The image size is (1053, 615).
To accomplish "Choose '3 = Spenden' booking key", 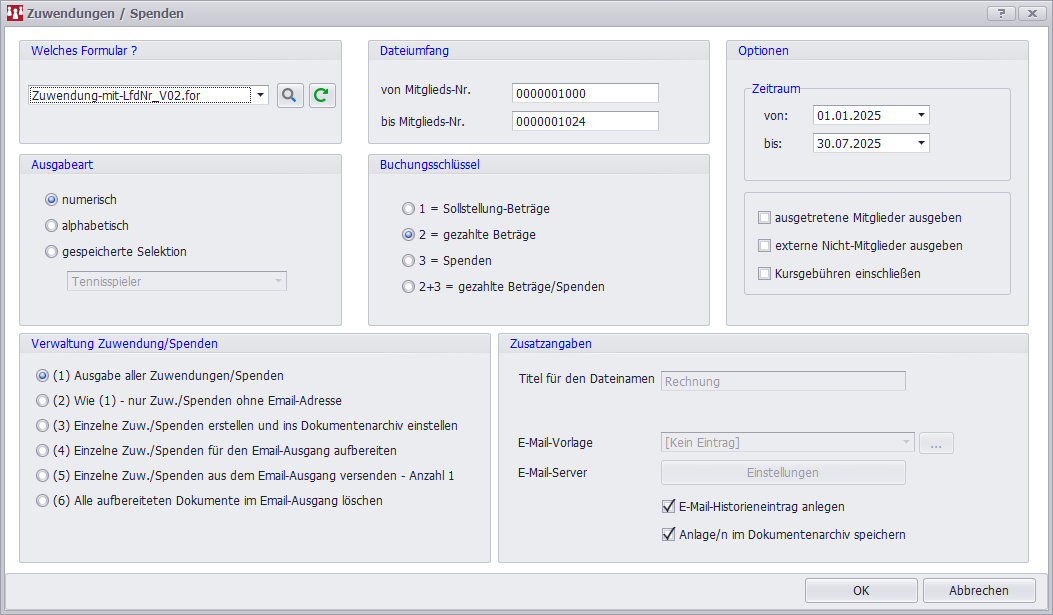I will tap(408, 261).
